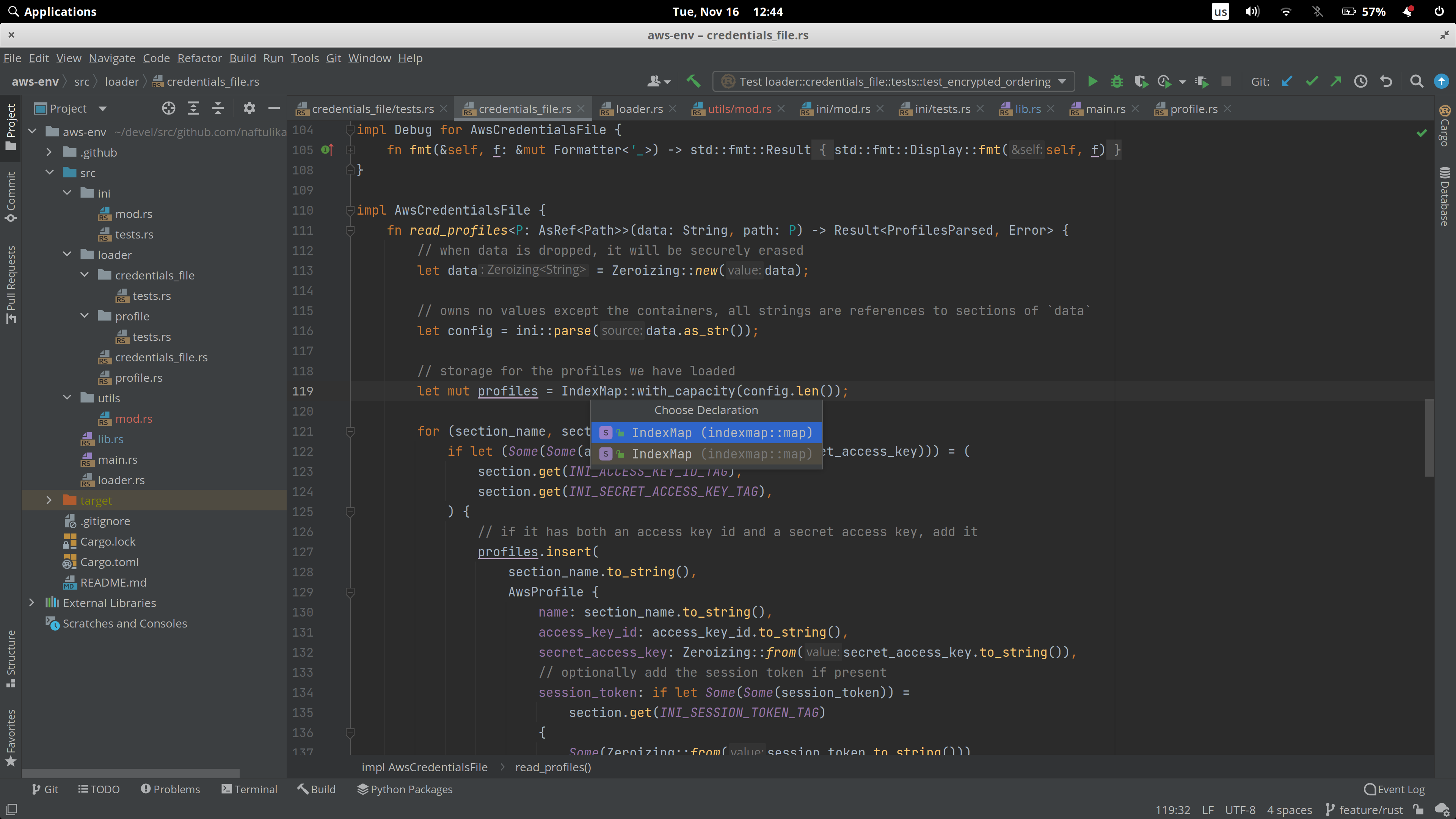Screen dimensions: 1456x819
Task: Toggle the Cargo tool window on right
Action: pyautogui.click(x=1445, y=126)
